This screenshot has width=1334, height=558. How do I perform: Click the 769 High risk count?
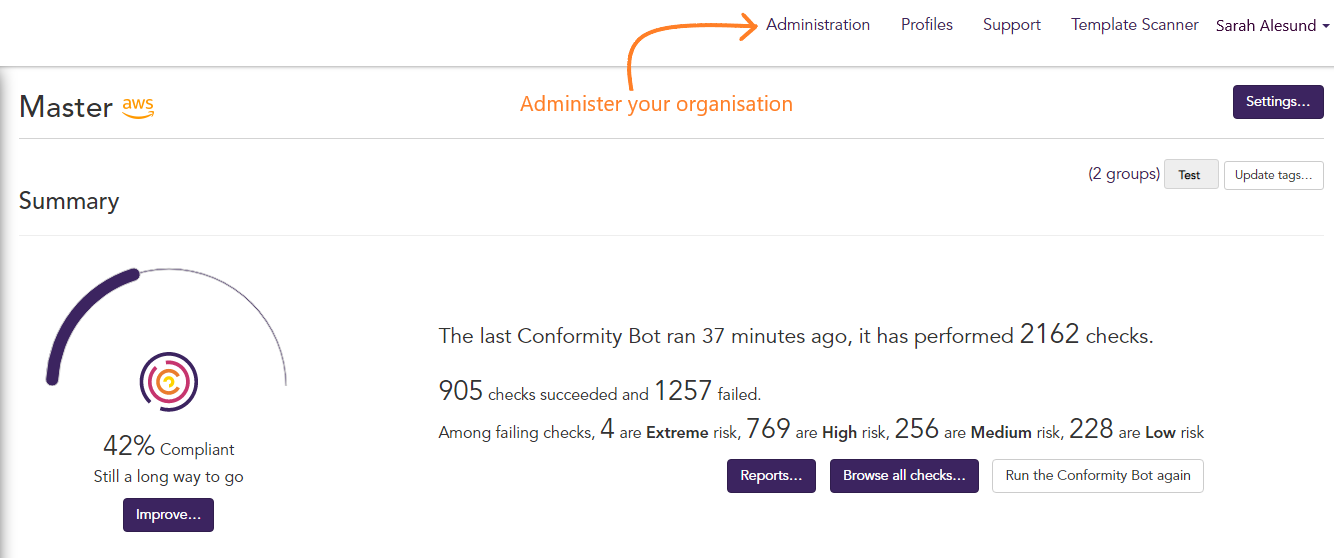(768, 430)
